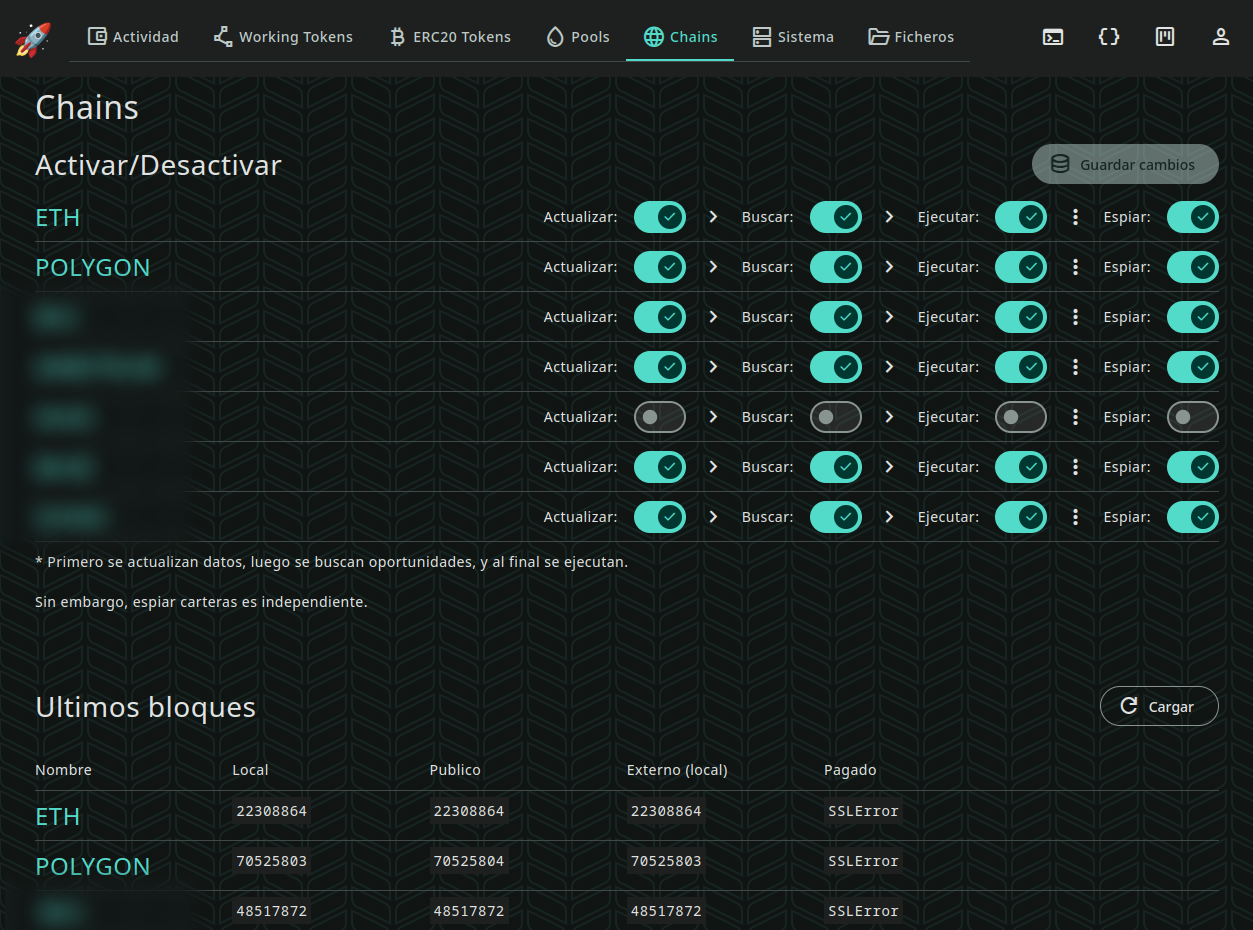
Task: Open the user account icon
Action: [1221, 37]
